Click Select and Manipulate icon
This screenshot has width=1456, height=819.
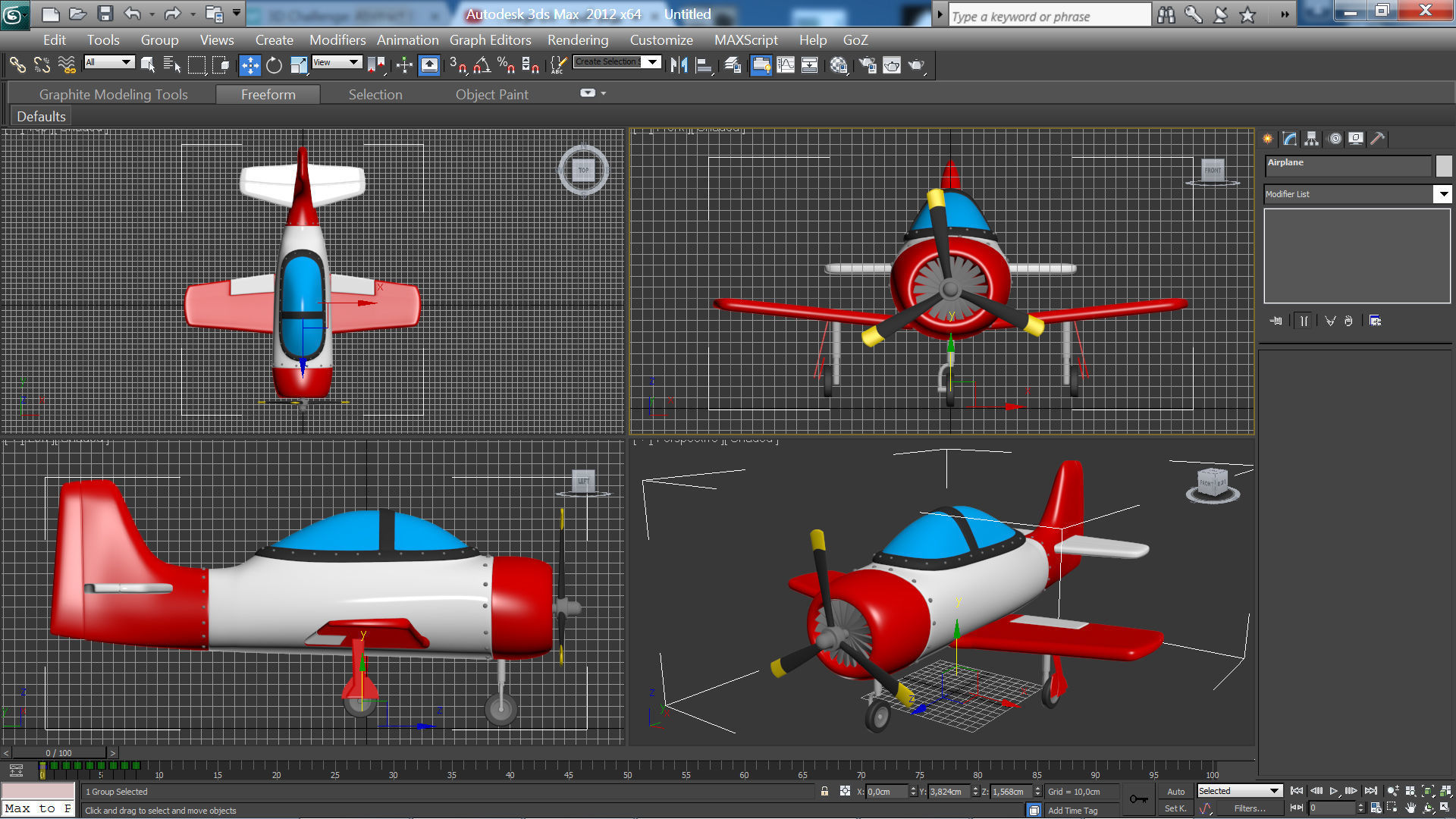pyautogui.click(x=404, y=65)
